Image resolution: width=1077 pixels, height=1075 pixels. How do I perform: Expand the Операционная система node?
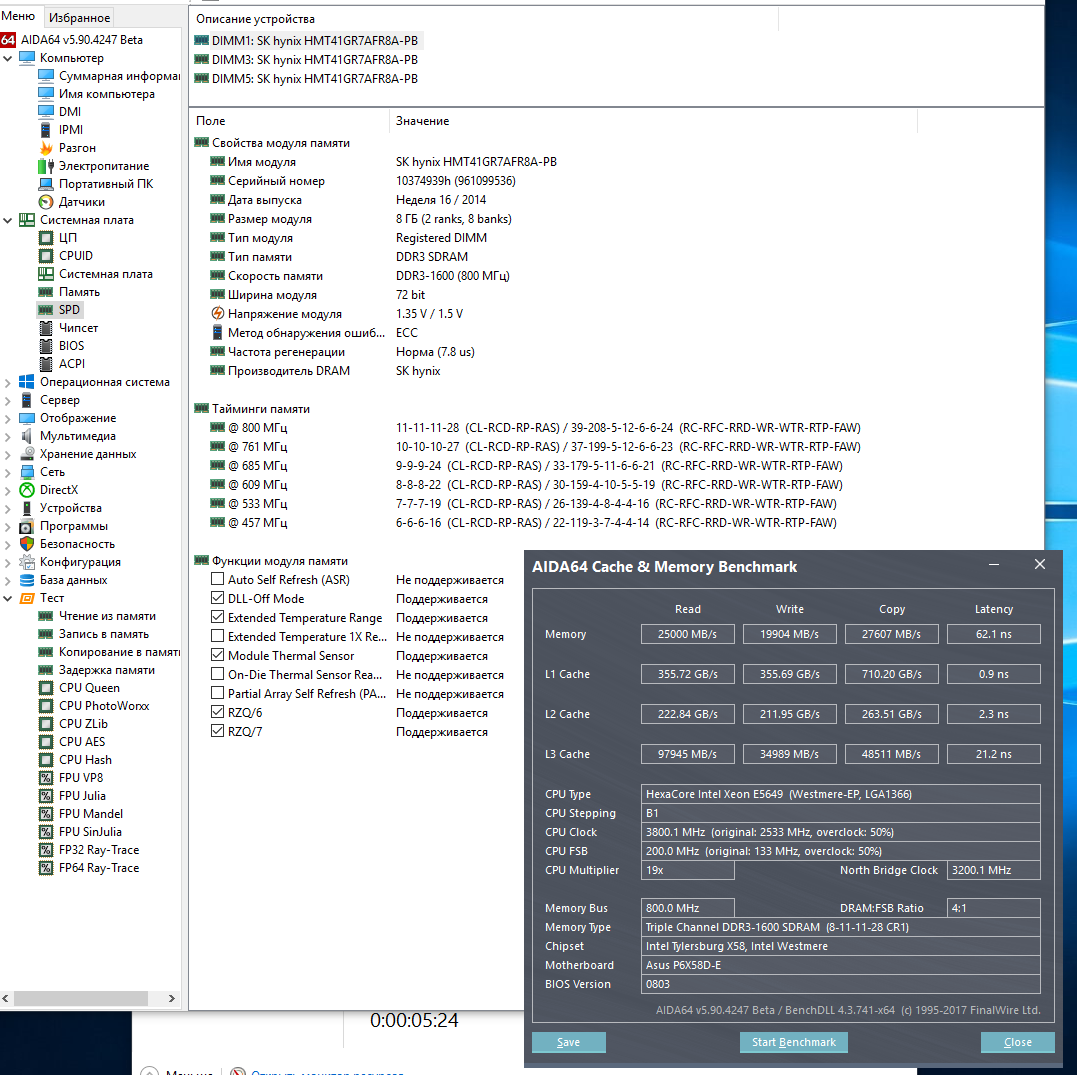coord(8,383)
